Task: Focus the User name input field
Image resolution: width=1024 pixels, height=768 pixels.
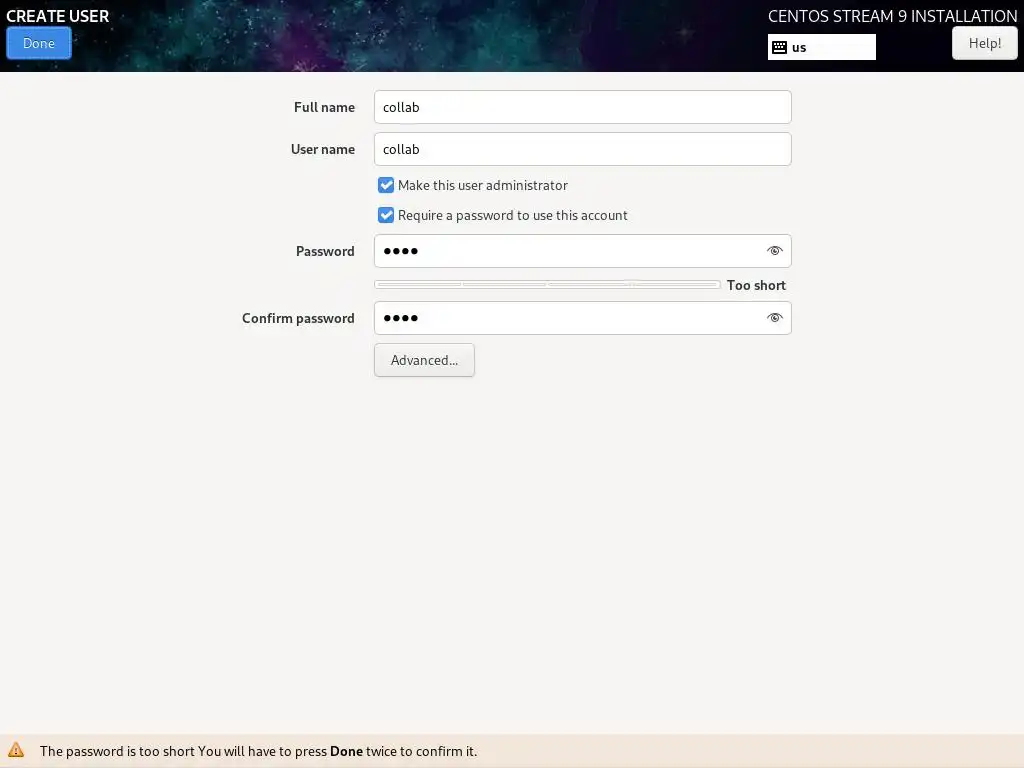Action: [583, 149]
